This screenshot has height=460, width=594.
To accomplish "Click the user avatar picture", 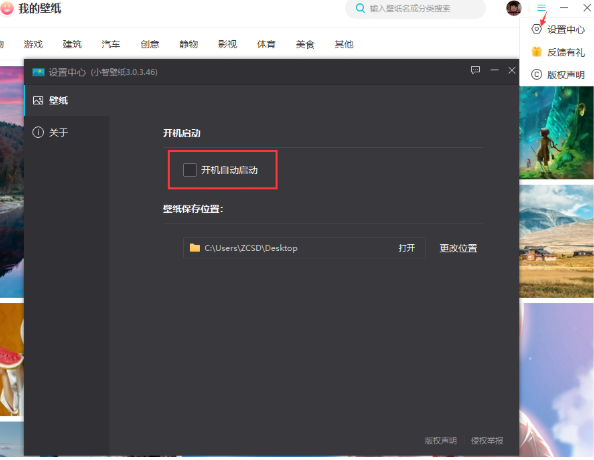I will pos(514,8).
